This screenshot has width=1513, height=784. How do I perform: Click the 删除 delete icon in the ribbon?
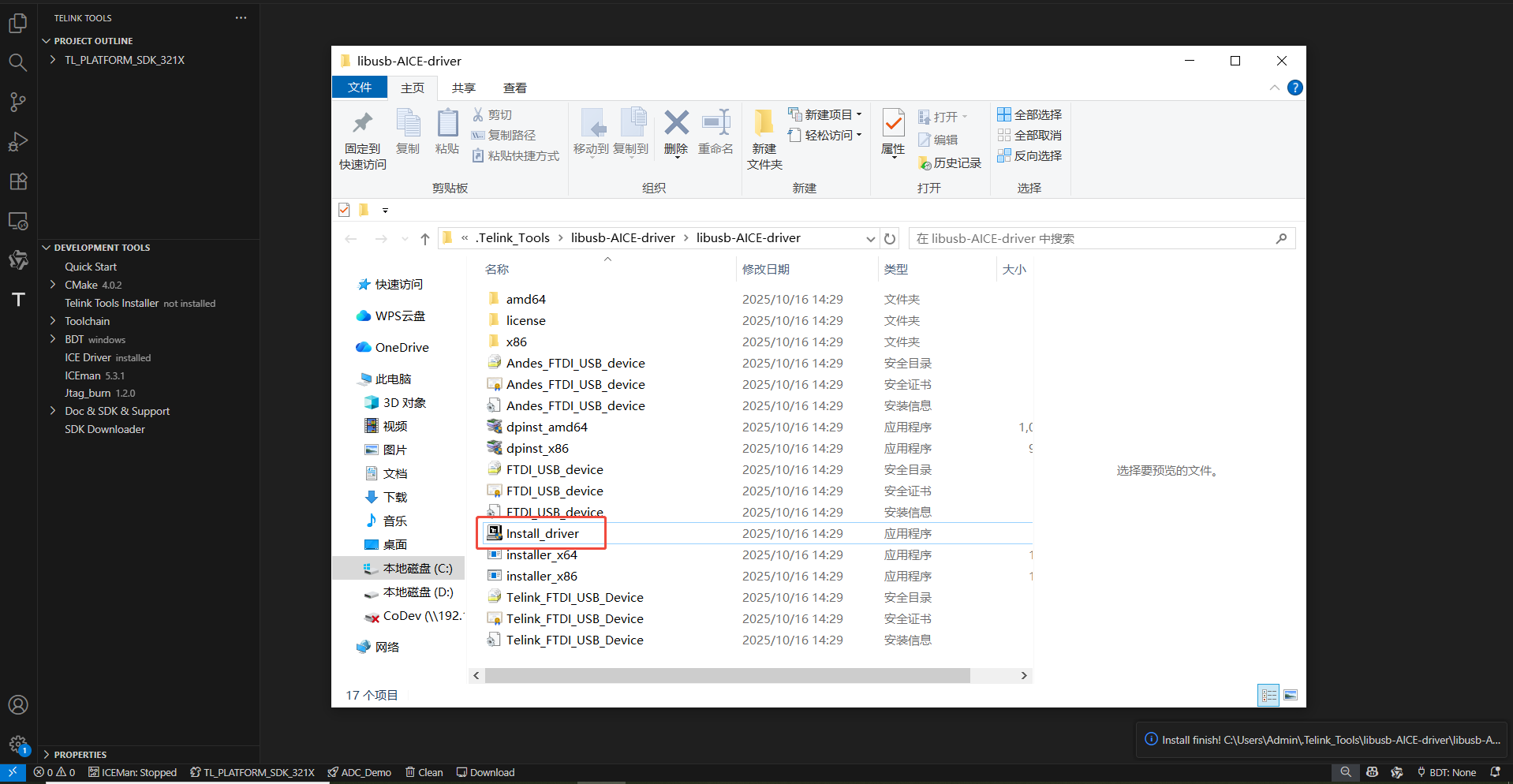coord(675,134)
